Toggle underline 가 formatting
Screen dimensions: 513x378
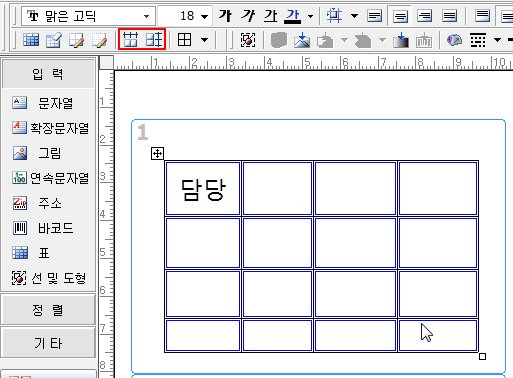pyautogui.click(x=270, y=15)
